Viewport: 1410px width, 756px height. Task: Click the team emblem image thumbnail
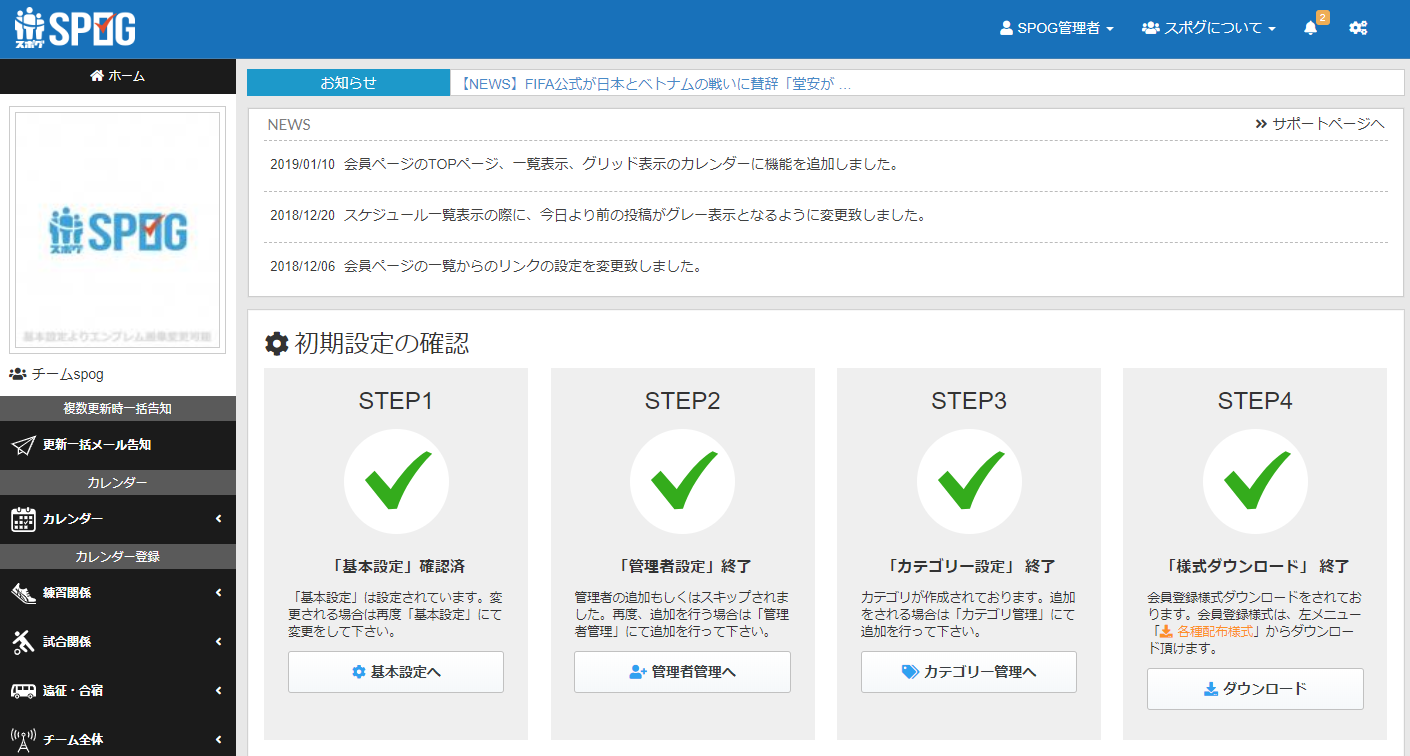click(118, 230)
